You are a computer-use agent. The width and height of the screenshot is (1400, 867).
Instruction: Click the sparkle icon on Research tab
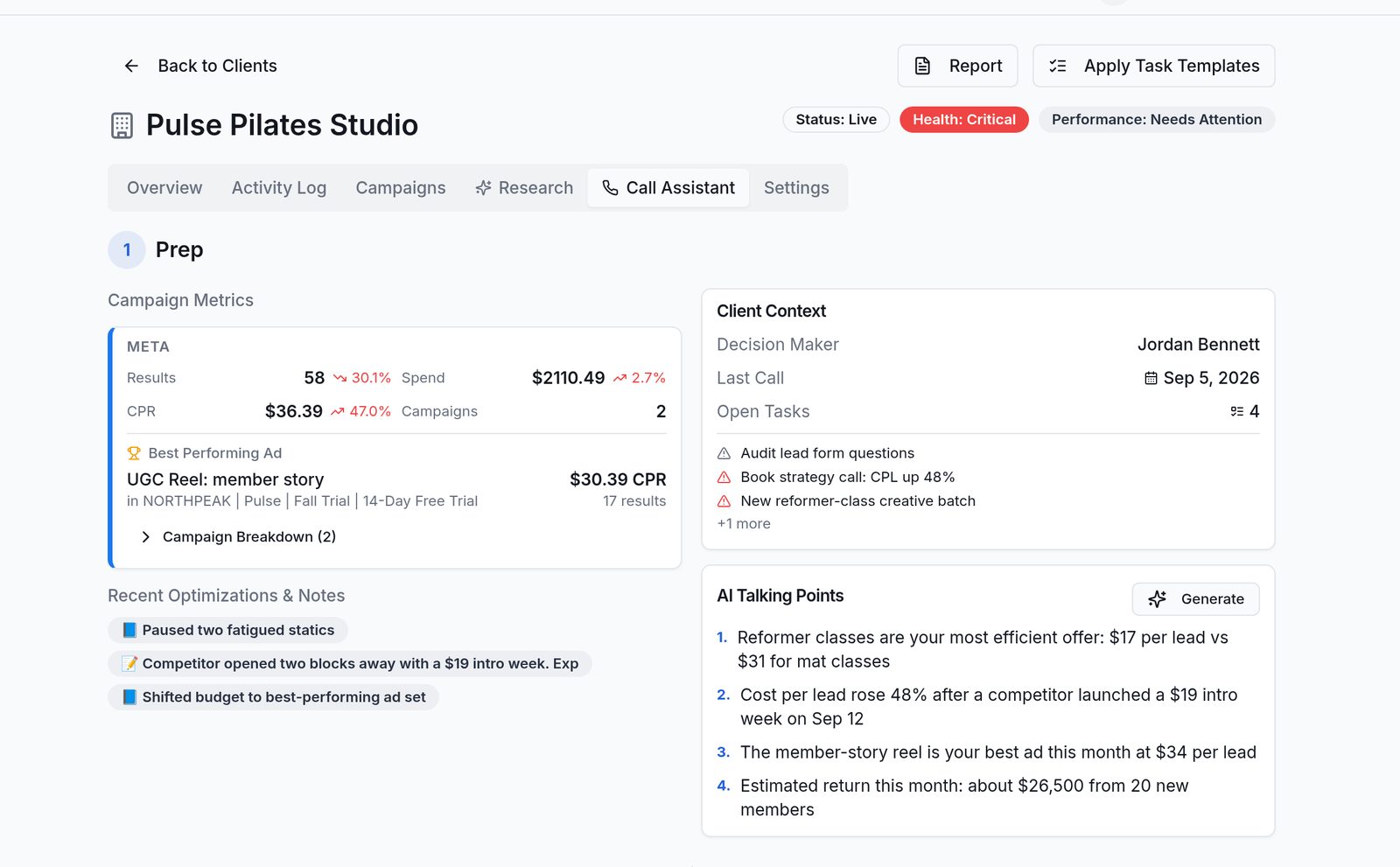pos(483,188)
